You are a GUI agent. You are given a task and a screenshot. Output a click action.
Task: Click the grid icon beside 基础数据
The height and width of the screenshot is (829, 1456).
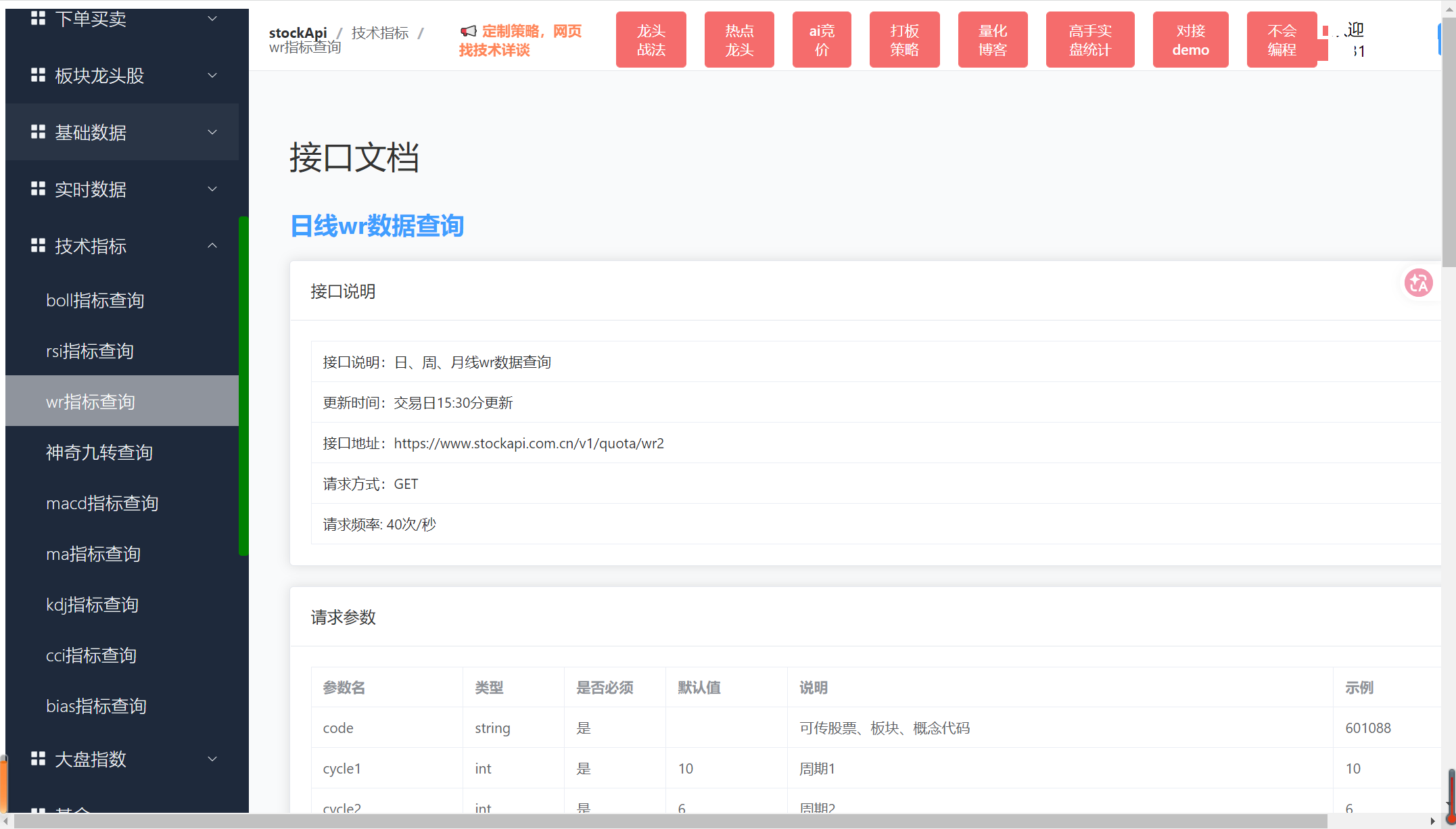(38, 132)
